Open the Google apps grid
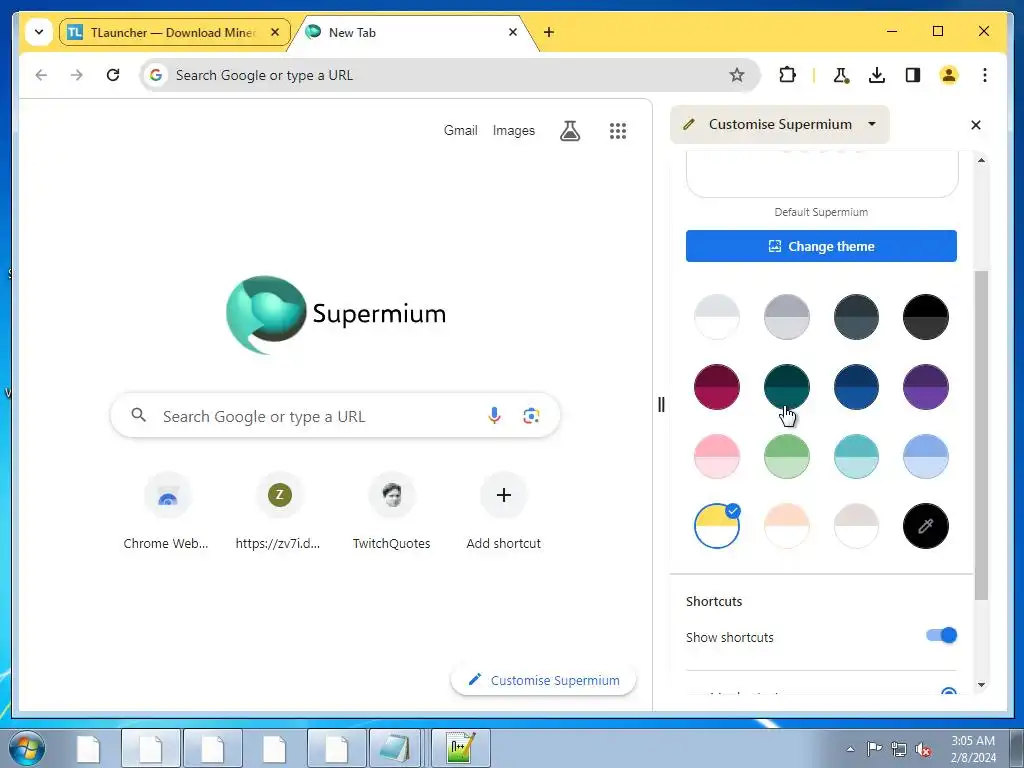This screenshot has height=768, width=1024. 618,131
